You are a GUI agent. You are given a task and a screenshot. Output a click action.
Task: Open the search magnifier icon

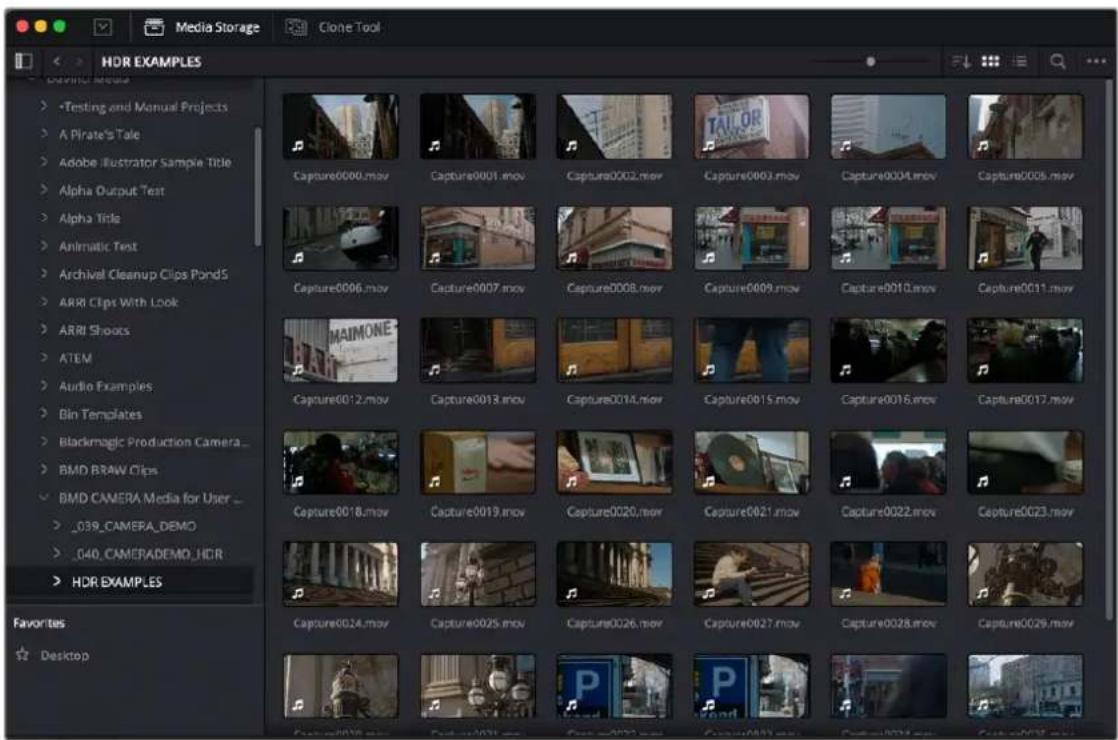click(x=1058, y=61)
